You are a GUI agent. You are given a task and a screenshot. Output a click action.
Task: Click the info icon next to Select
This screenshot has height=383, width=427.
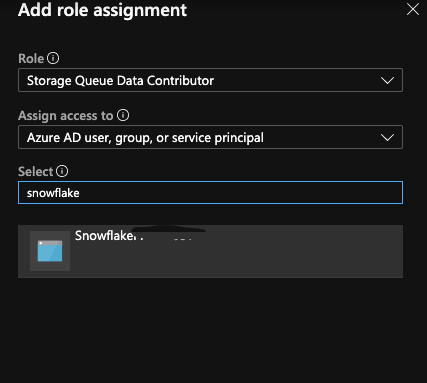(x=62, y=171)
